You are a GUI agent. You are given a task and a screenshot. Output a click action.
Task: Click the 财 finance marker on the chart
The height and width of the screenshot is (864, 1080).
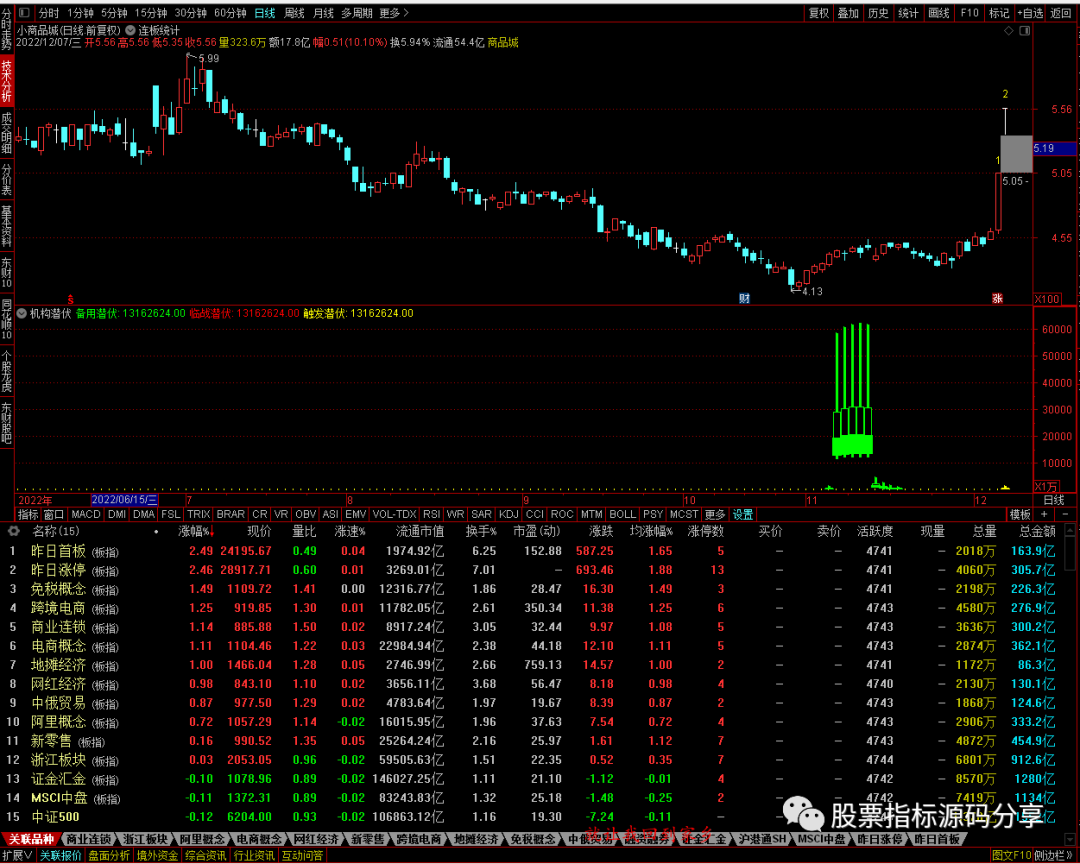point(744,298)
